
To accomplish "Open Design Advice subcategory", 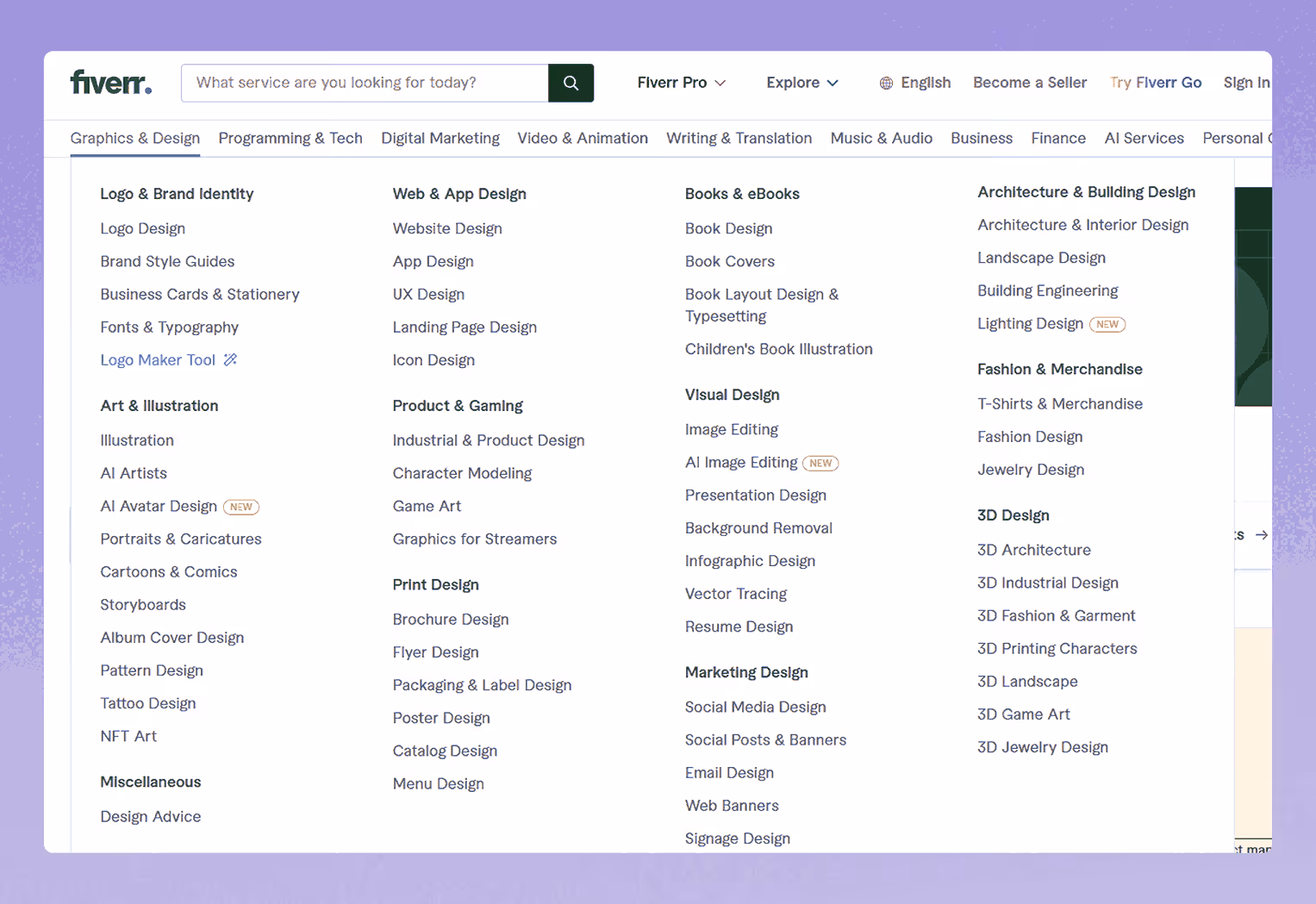I will coord(151,816).
